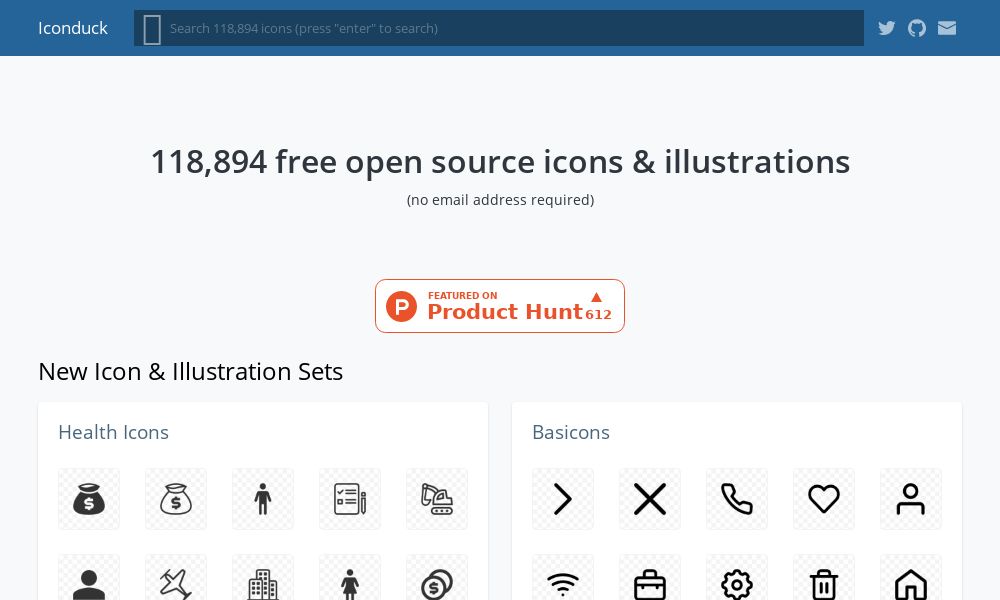Choose the excavator icon in Health Icons
This screenshot has width=1000, height=600.
(437, 499)
